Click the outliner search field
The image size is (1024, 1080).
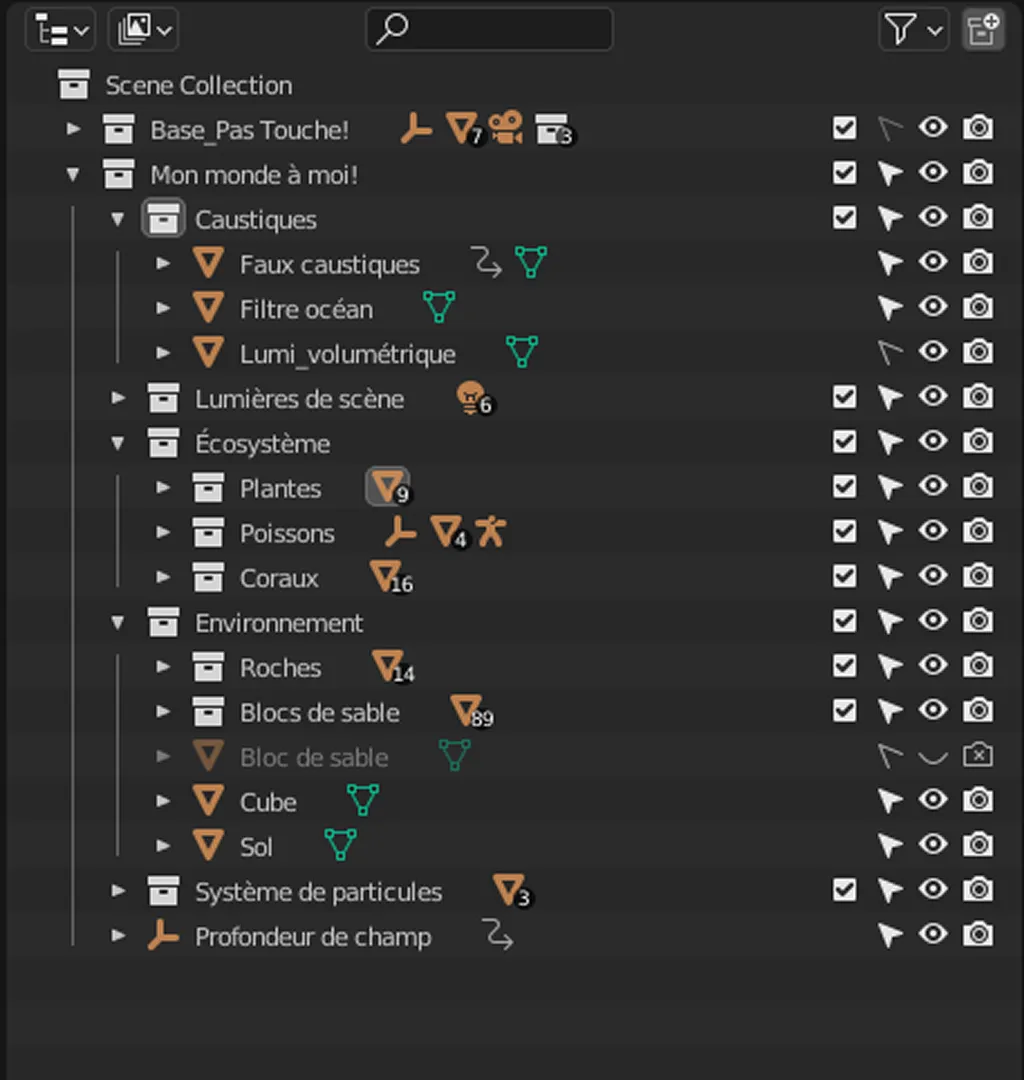(x=490, y=30)
